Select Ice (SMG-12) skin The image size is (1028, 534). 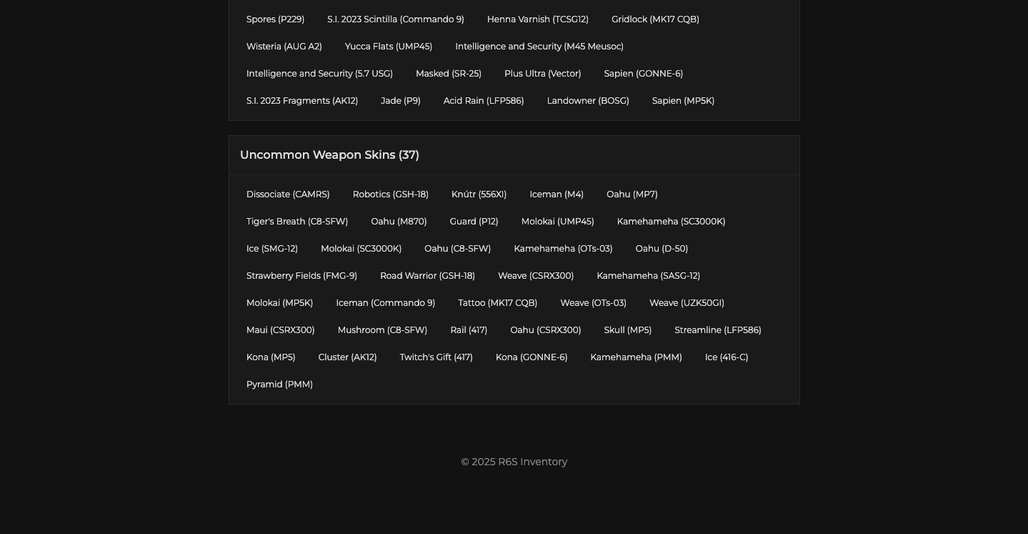coord(271,249)
